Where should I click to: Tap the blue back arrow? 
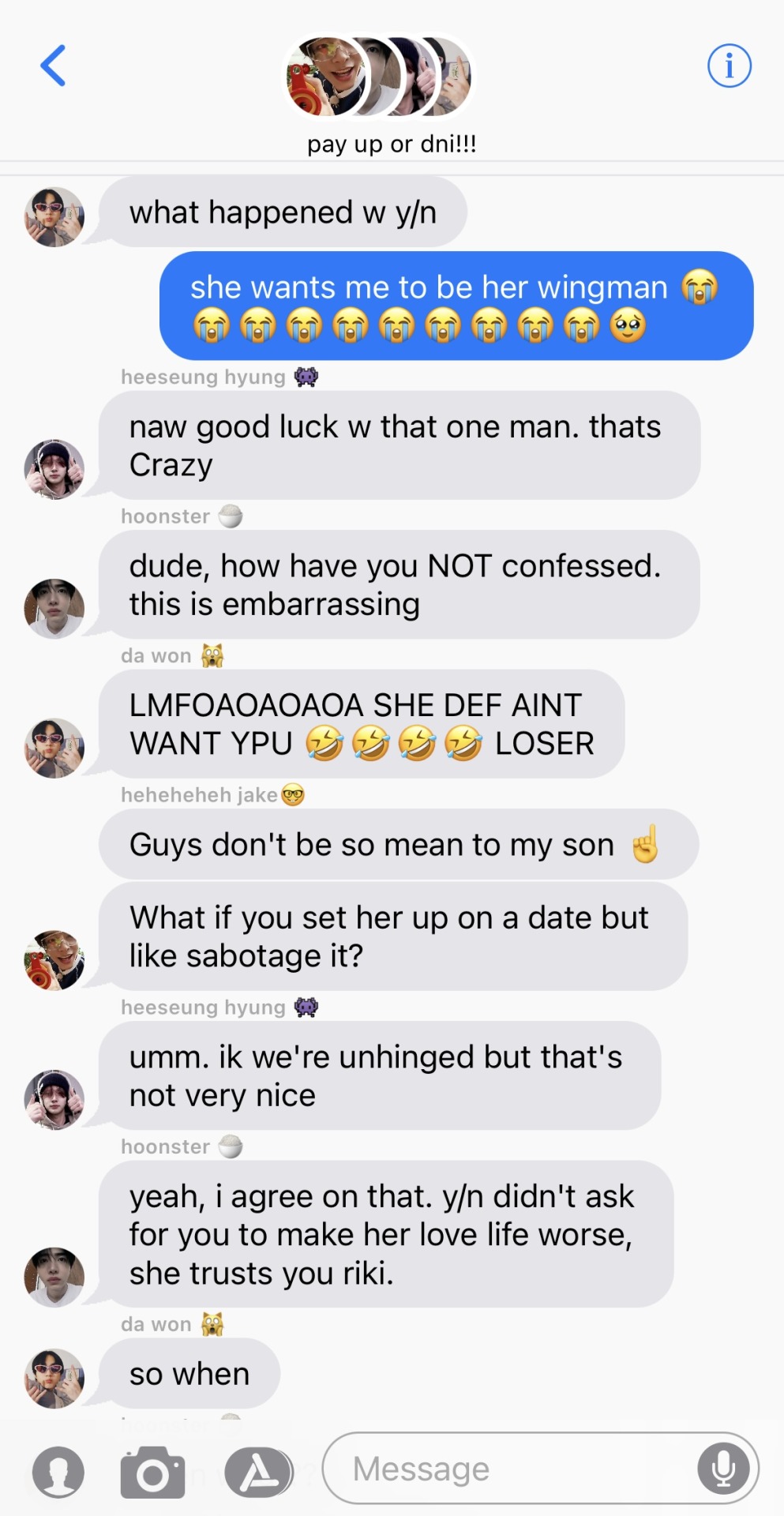pyautogui.click(x=53, y=66)
